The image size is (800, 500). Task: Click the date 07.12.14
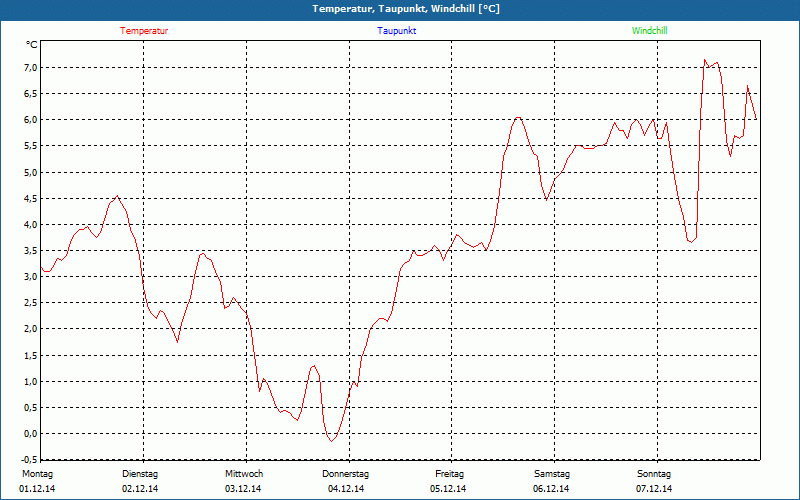[654, 489]
